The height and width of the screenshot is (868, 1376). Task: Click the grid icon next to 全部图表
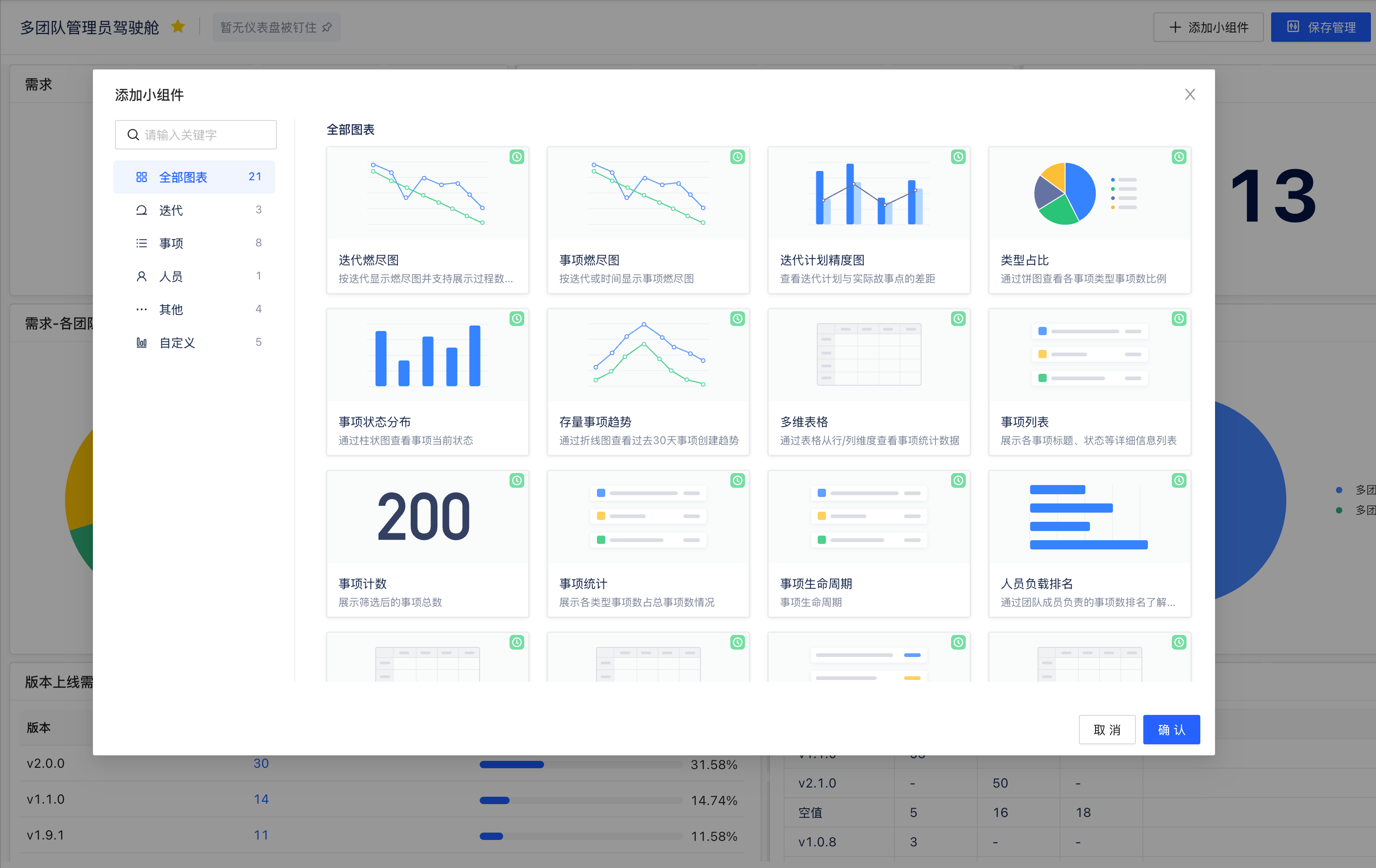pyautogui.click(x=141, y=177)
